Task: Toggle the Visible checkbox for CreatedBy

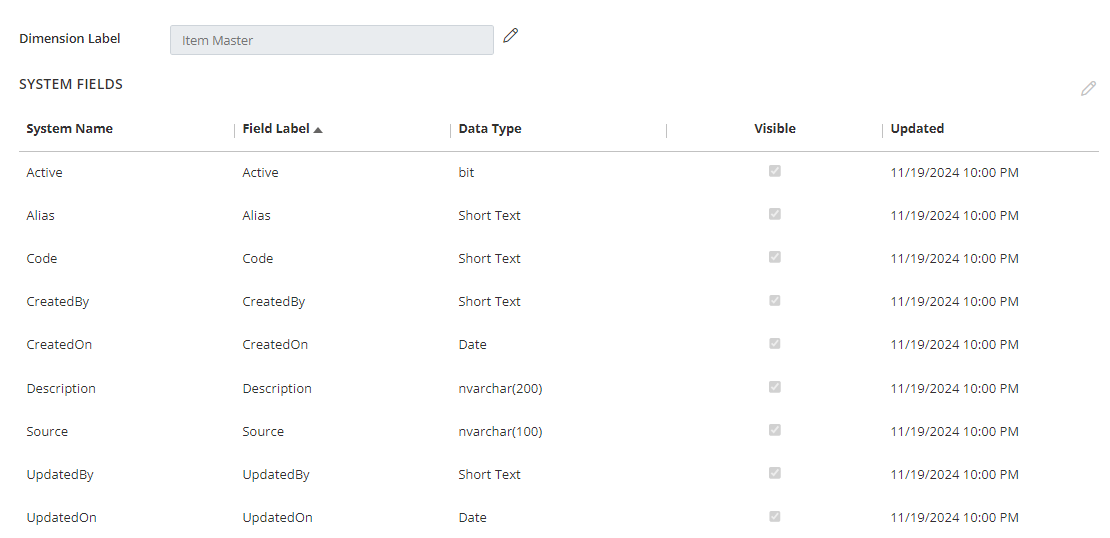Action: 775,300
